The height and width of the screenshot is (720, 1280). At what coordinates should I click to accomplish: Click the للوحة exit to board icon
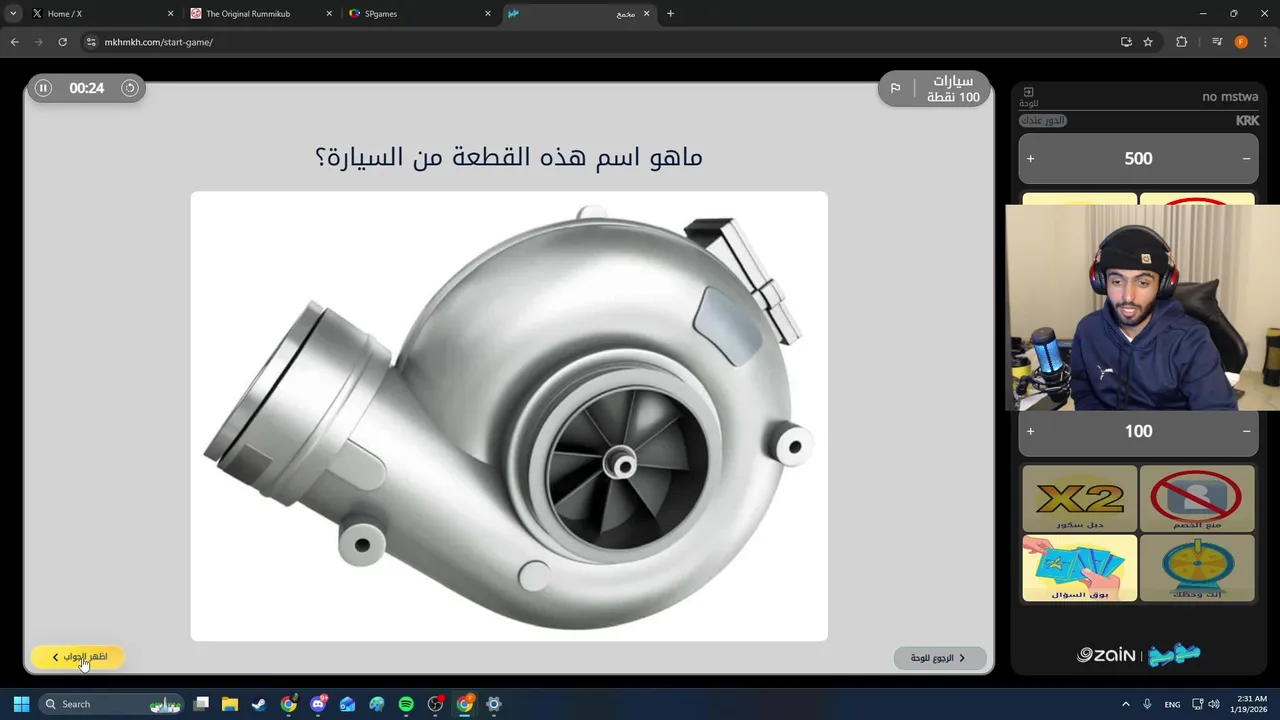tap(1028, 96)
